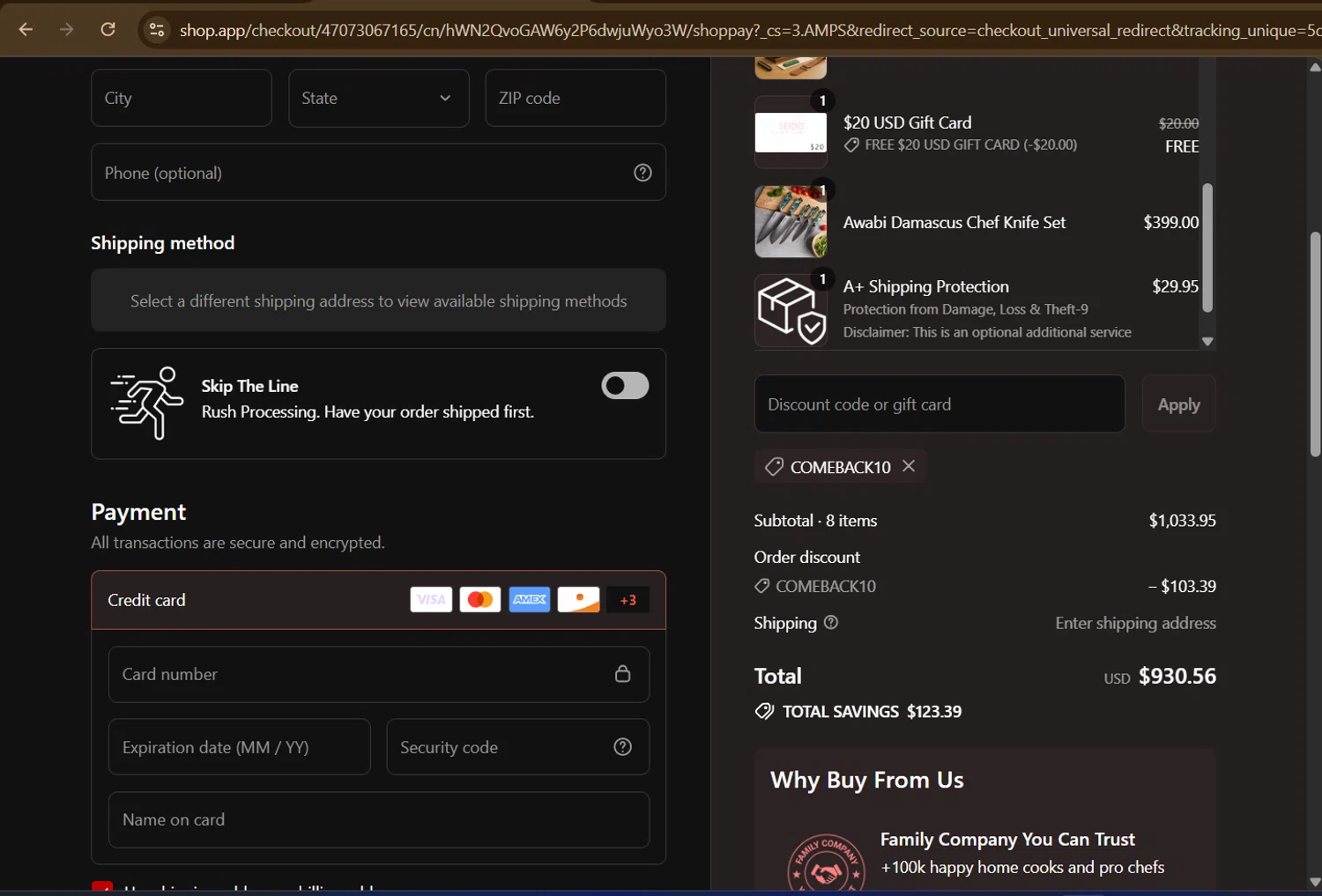1322x896 pixels.
Task: Click the Awabi Damascus Chef Knife Set thumbnail
Action: point(791,221)
